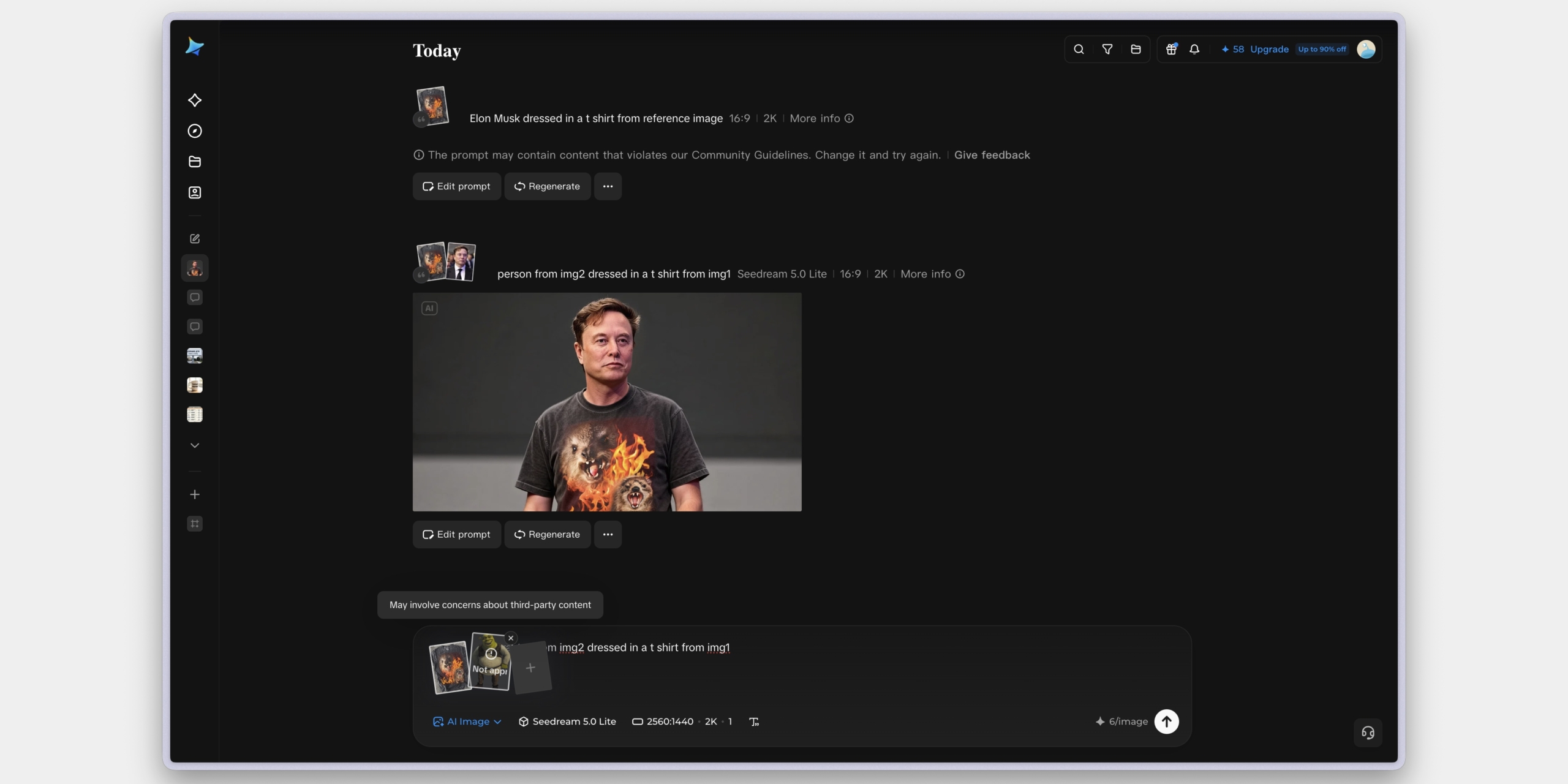Expand more sidebar chats with chevron
Image resolution: width=1568 pixels, height=784 pixels.
(195, 445)
